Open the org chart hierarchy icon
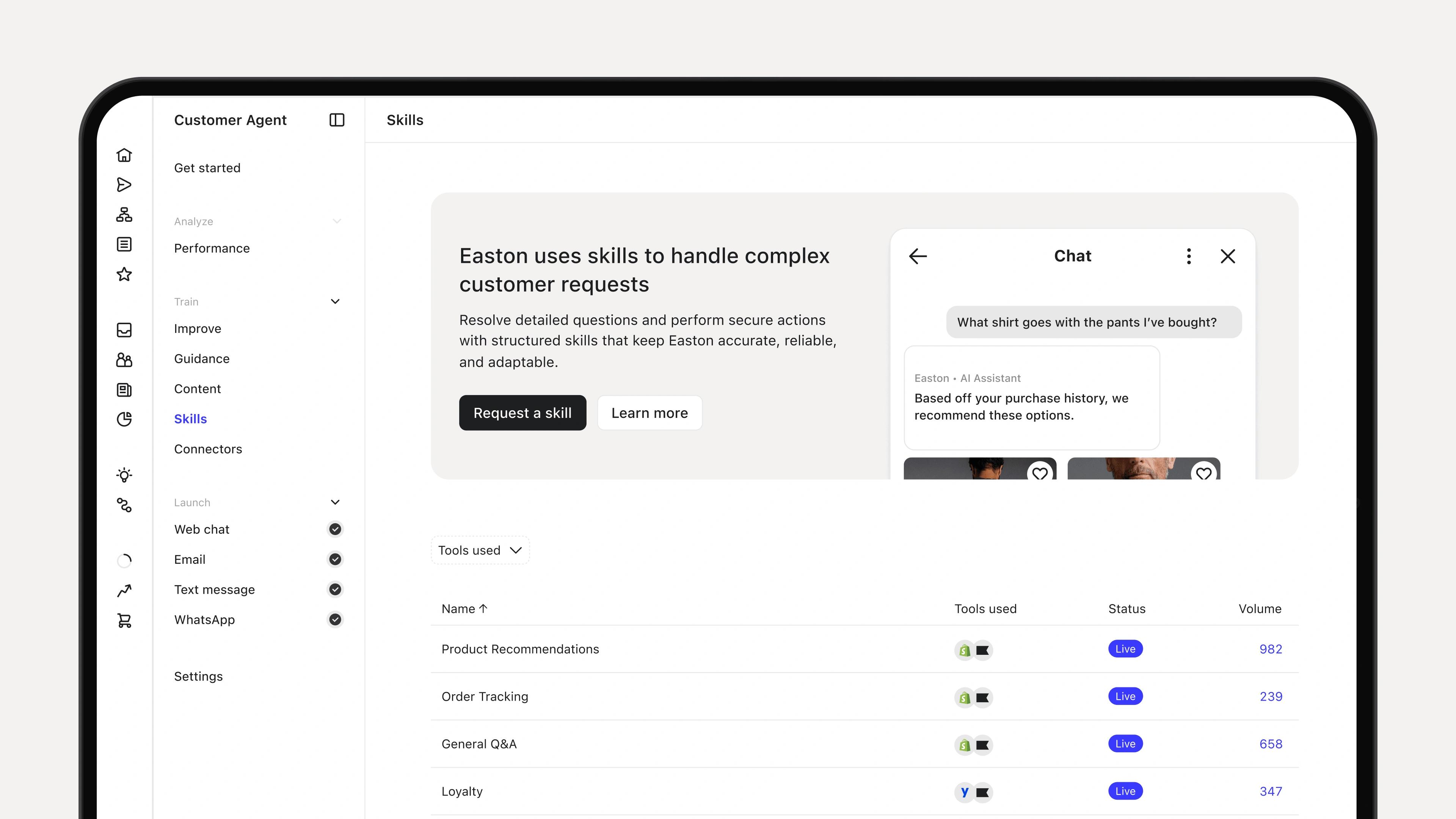This screenshot has height=819, width=1456. click(x=124, y=215)
